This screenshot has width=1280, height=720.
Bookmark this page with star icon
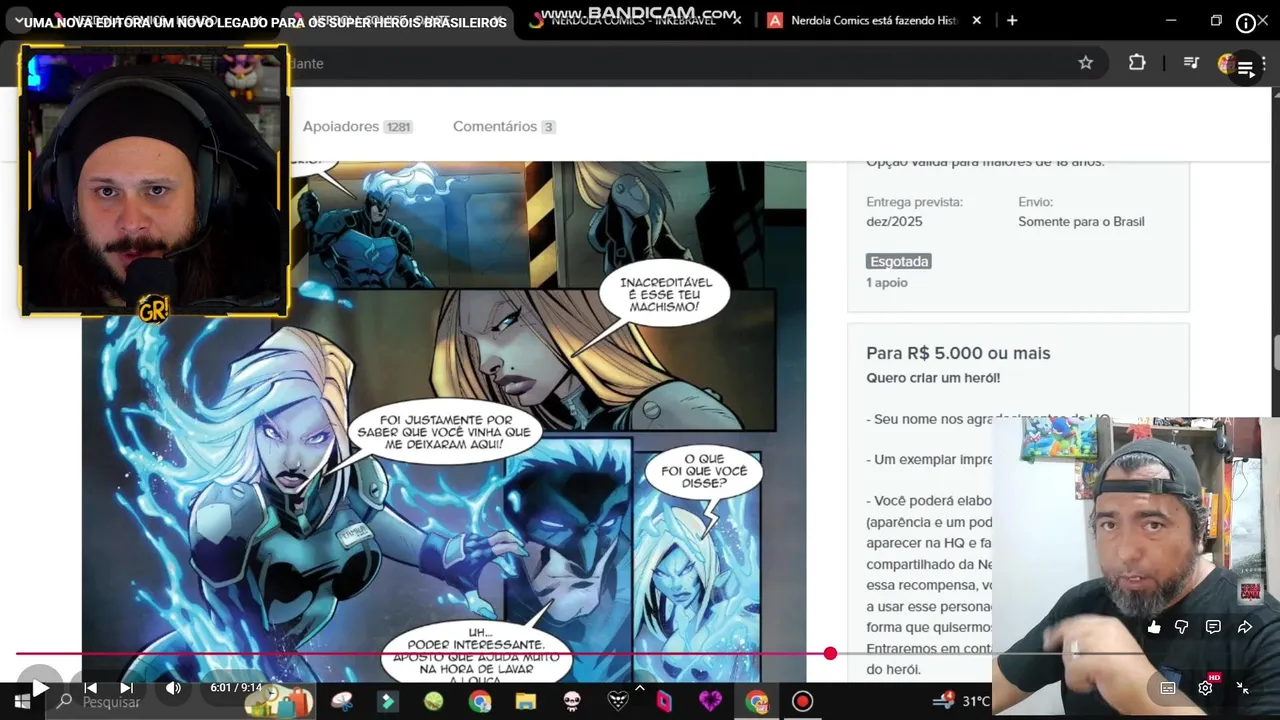click(1086, 63)
